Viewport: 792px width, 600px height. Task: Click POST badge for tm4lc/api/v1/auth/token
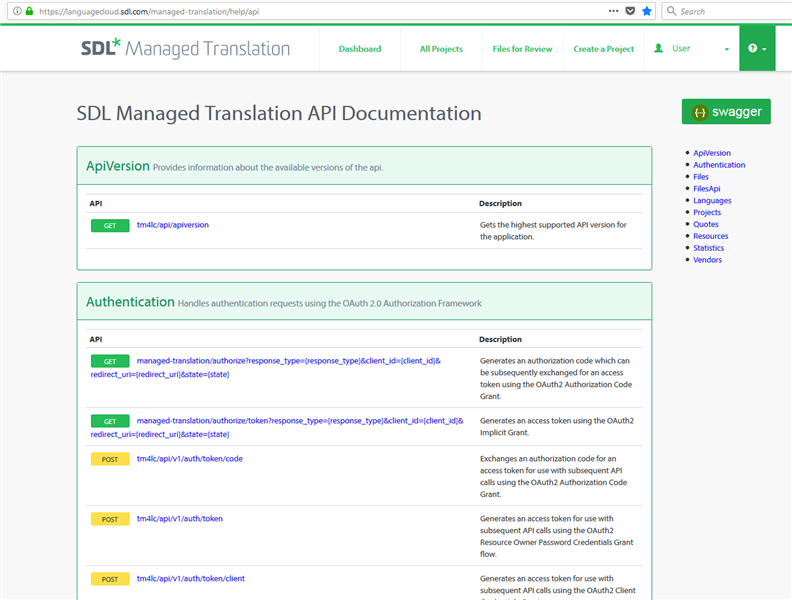[110, 519]
